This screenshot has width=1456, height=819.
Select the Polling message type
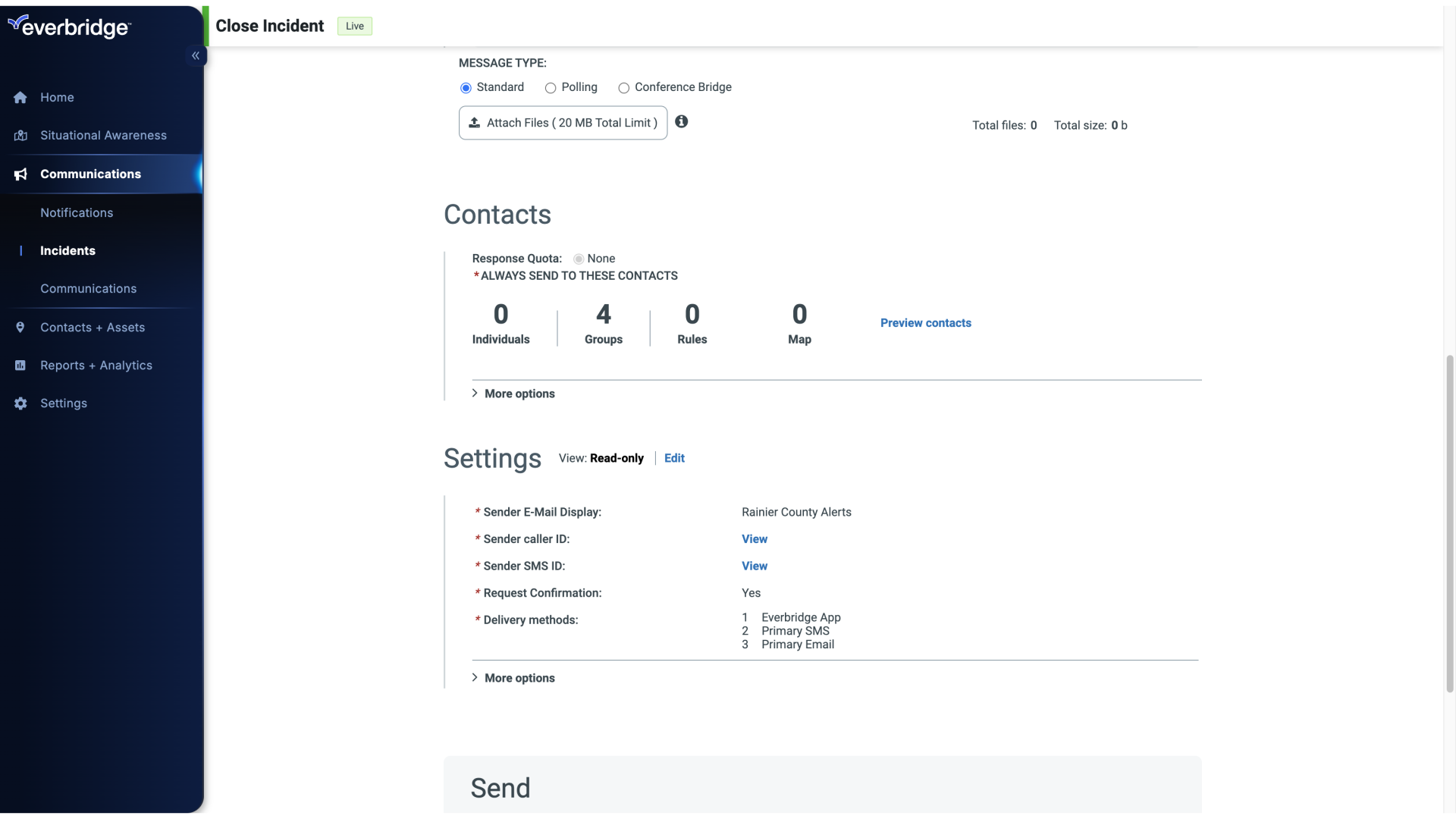click(551, 88)
